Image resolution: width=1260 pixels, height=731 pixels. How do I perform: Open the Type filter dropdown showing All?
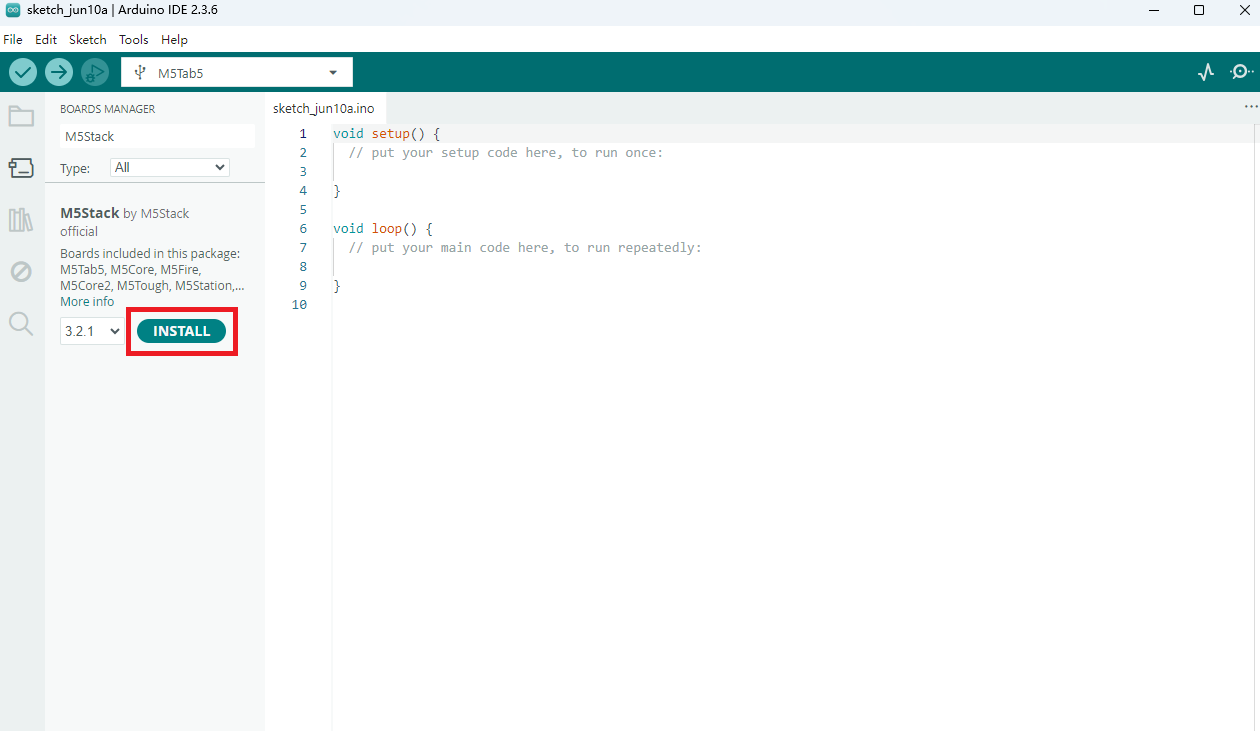click(x=170, y=168)
